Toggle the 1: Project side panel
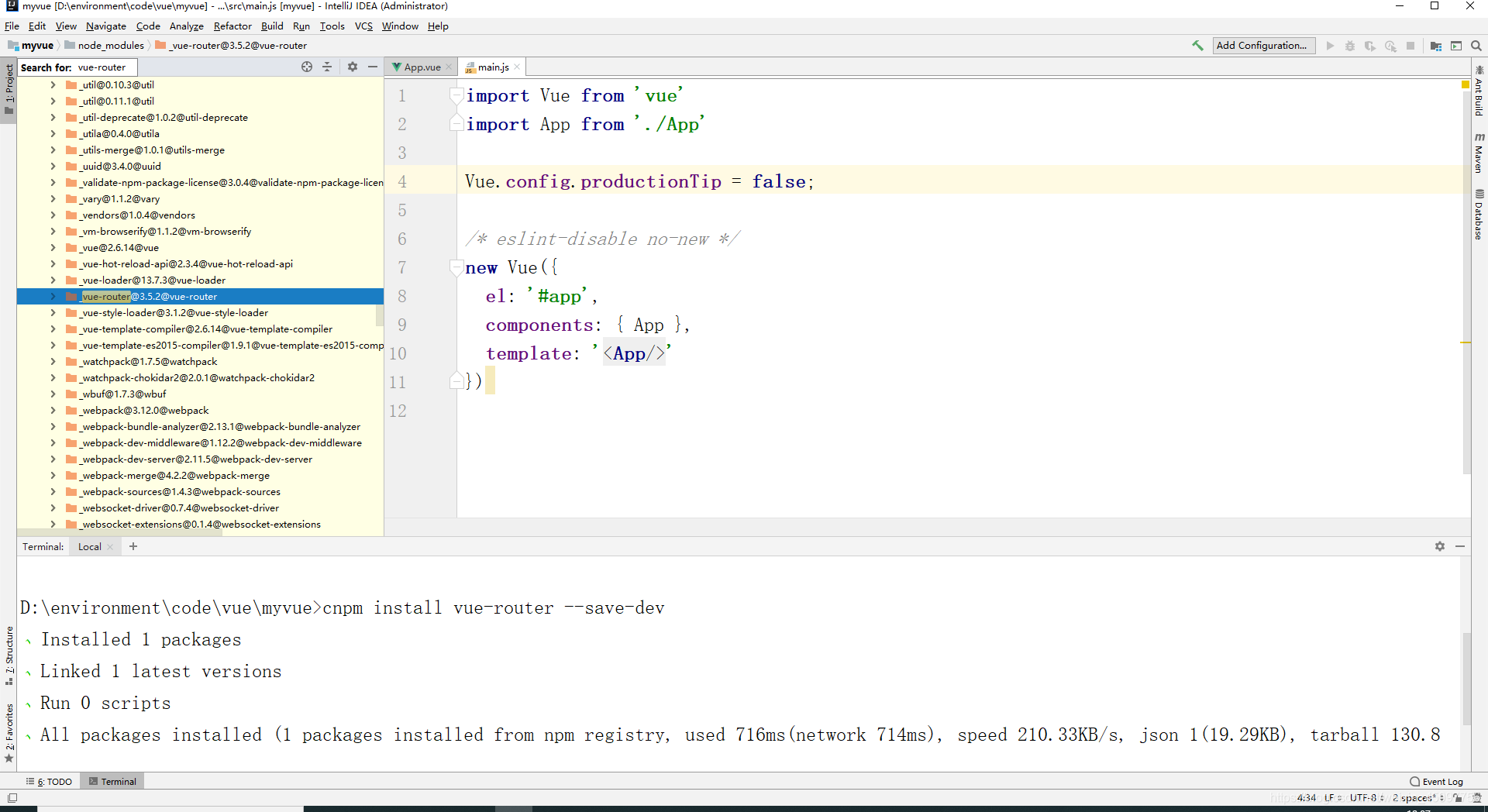Image resolution: width=1488 pixels, height=812 pixels. (x=9, y=88)
